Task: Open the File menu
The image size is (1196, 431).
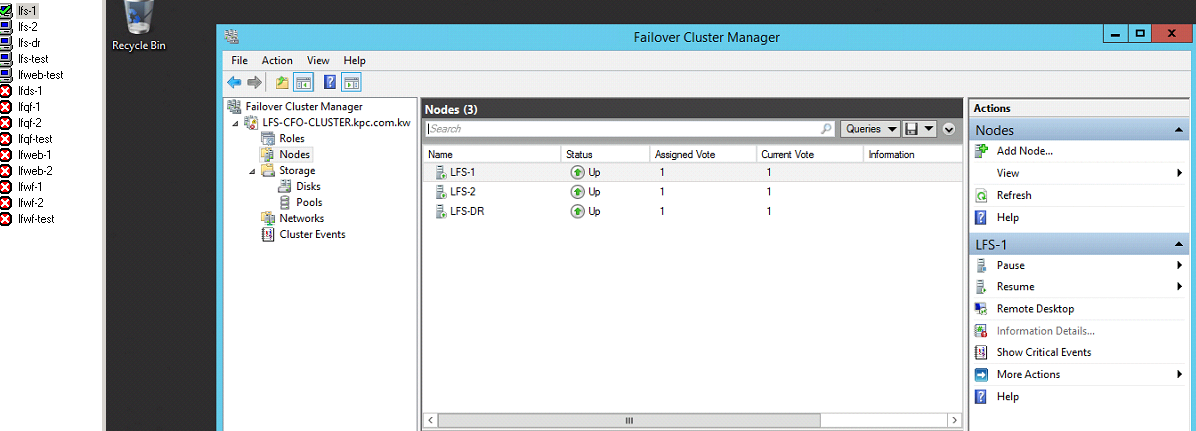Action: click(x=240, y=60)
